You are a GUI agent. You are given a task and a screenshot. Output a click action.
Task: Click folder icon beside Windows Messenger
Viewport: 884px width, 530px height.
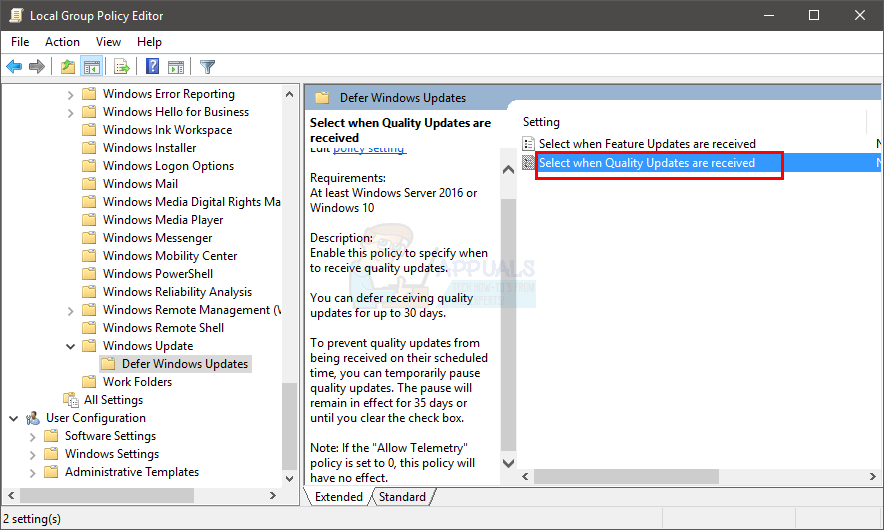click(x=89, y=237)
